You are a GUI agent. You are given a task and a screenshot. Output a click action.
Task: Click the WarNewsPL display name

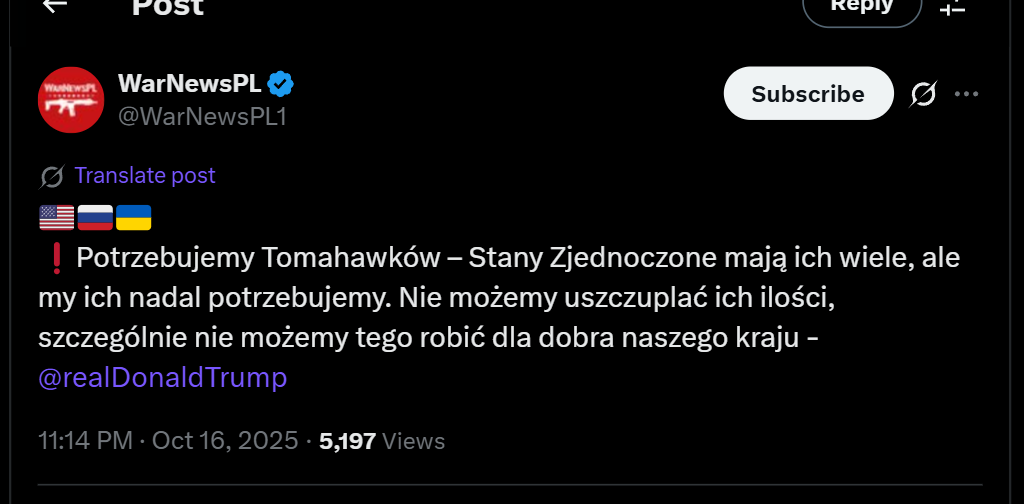tap(189, 83)
